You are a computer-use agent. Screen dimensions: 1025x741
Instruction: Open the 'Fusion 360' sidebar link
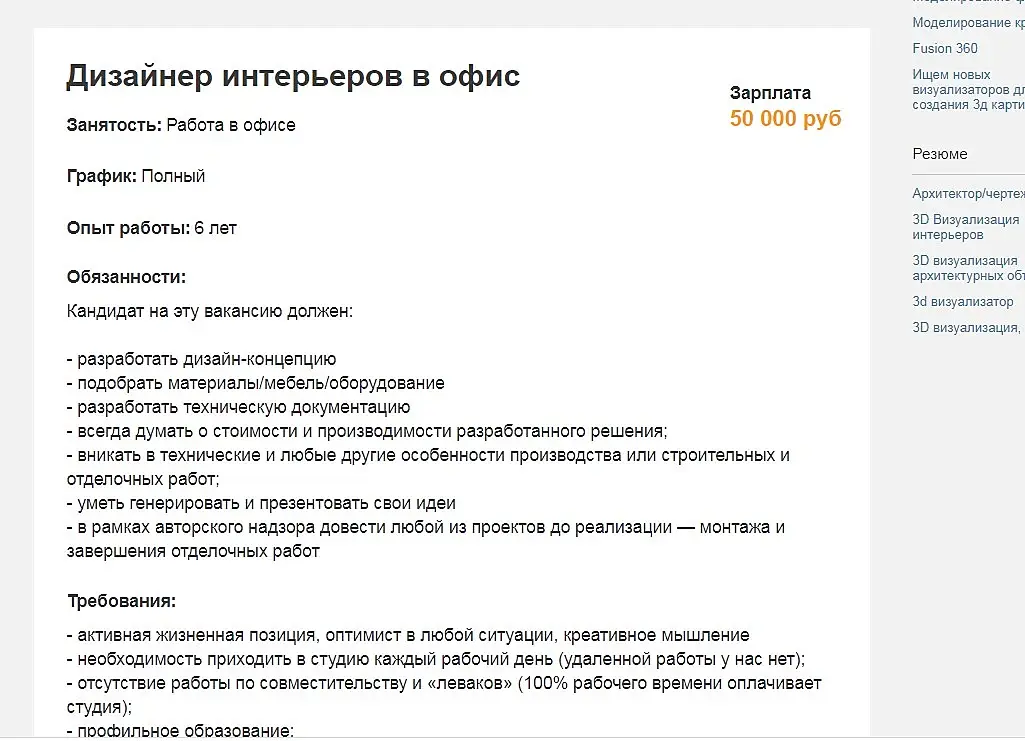pos(945,48)
